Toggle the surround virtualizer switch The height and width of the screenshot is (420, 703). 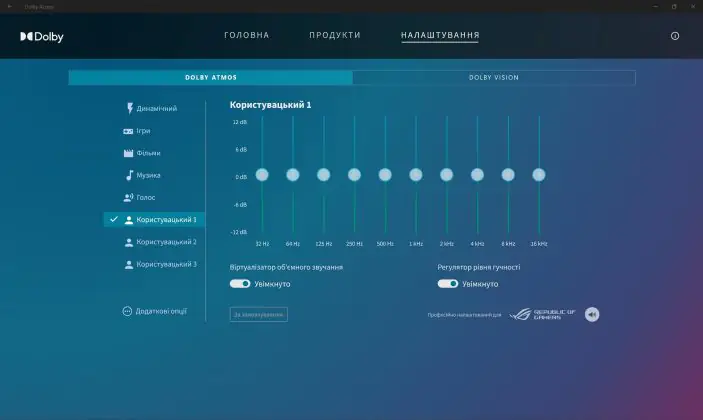click(x=240, y=284)
